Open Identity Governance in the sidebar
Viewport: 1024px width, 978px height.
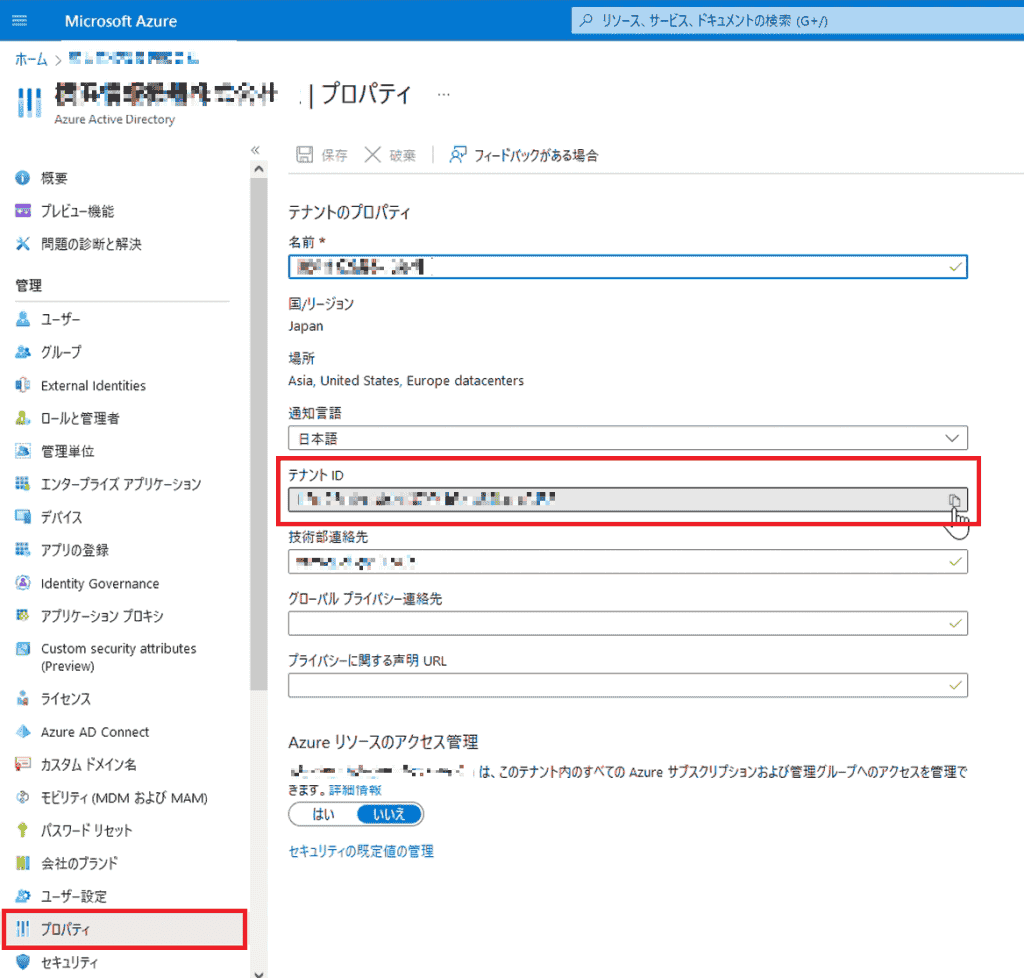pyautogui.click(x=100, y=584)
